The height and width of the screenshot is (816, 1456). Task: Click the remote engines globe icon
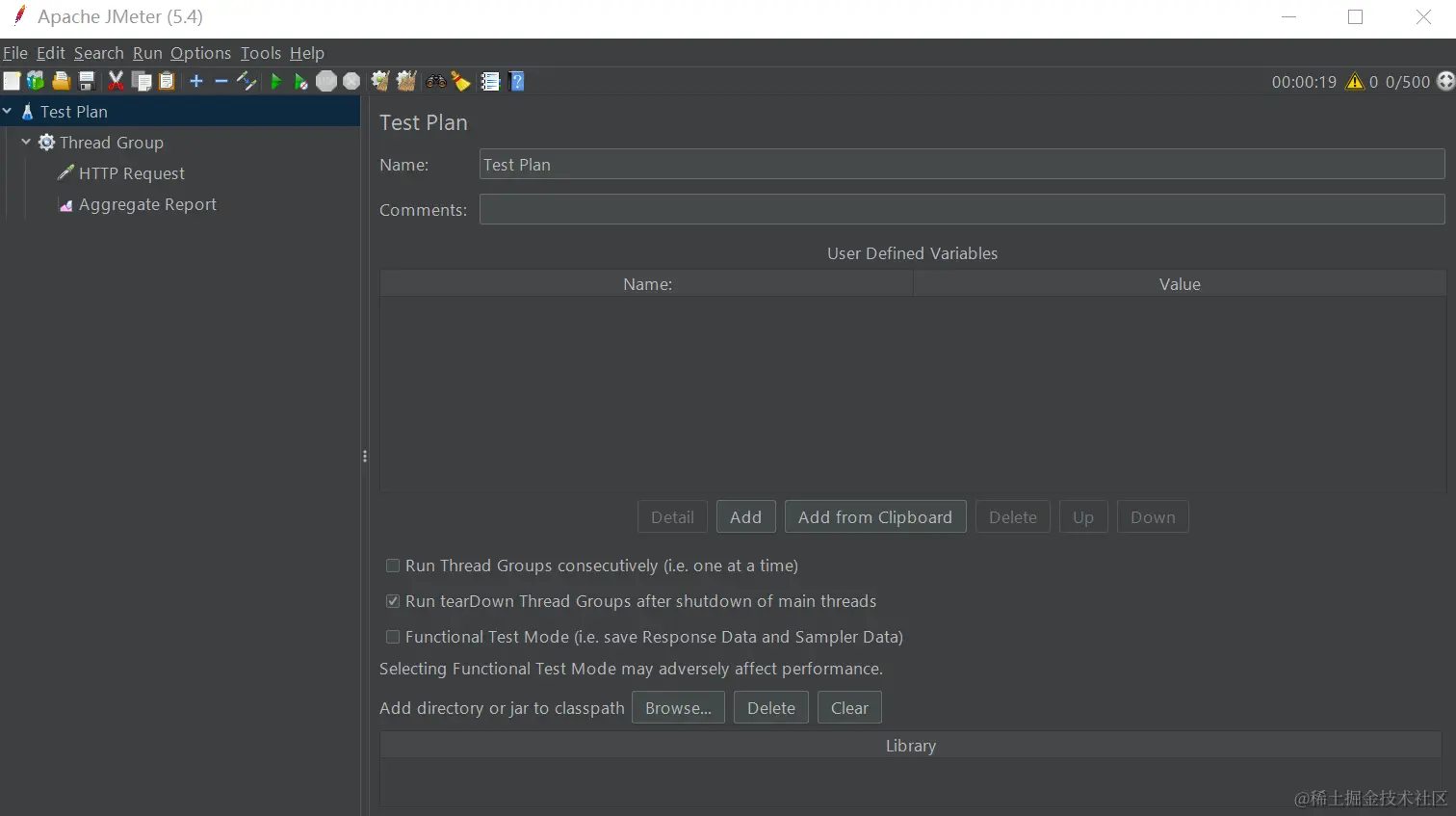1445,82
